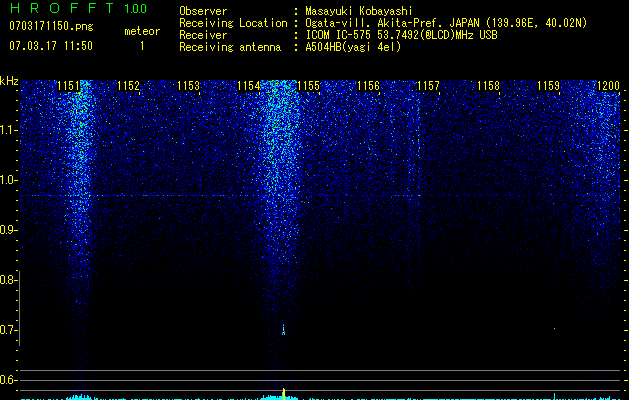Click the kHz axis unit label

pos(9,81)
